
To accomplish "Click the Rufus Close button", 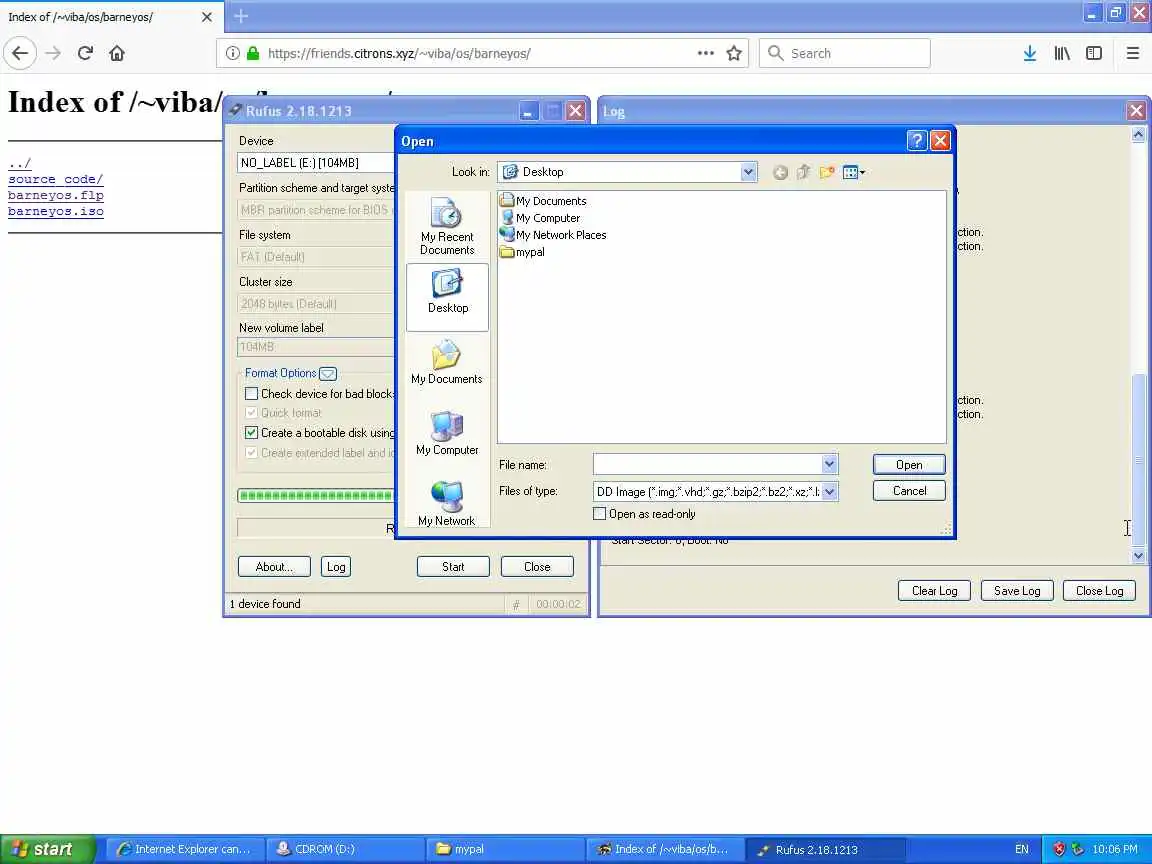I will (537, 566).
